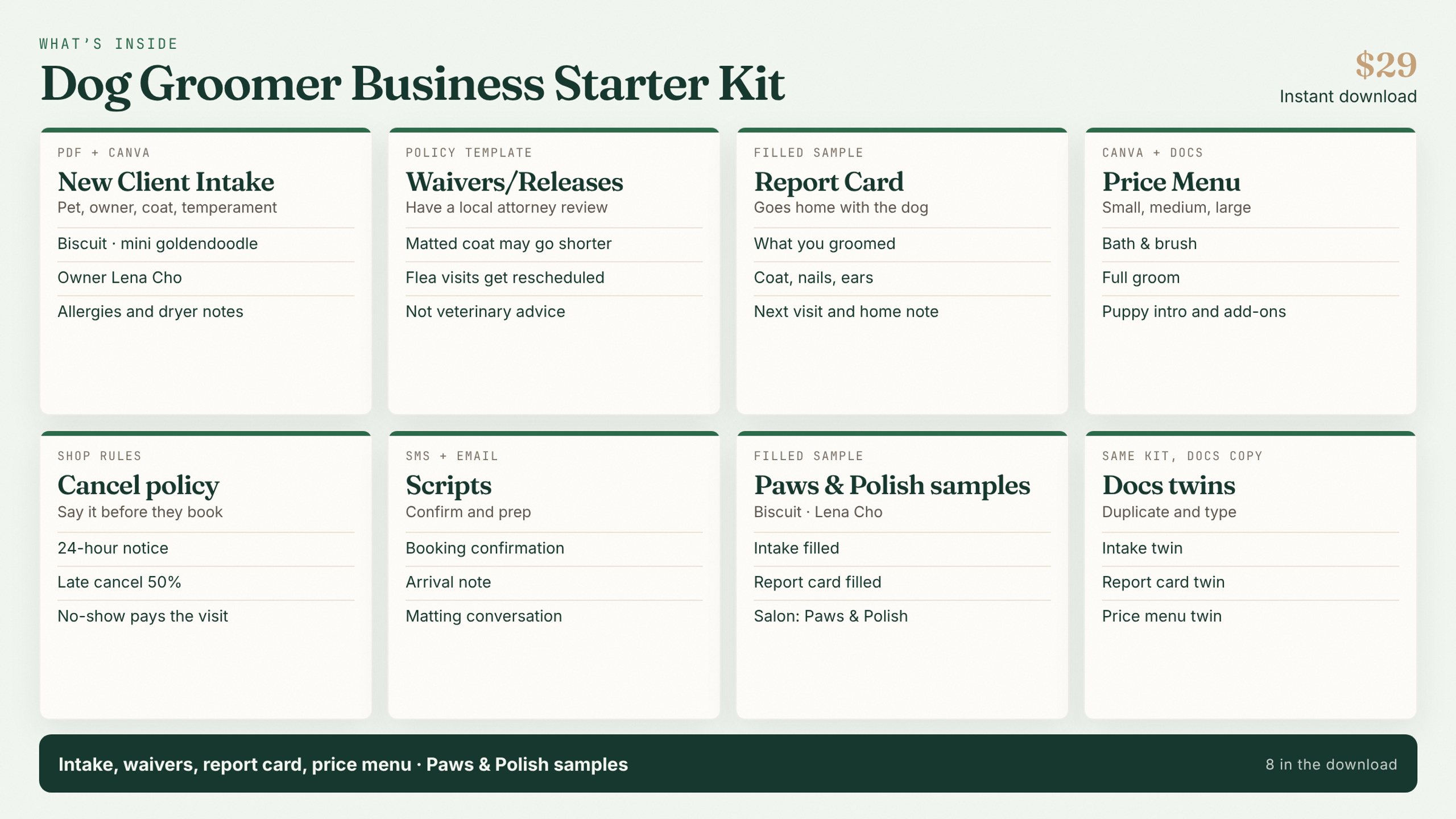This screenshot has height=819, width=1456.
Task: Select the 'Paws & Polish samples' card heading
Action: click(892, 486)
